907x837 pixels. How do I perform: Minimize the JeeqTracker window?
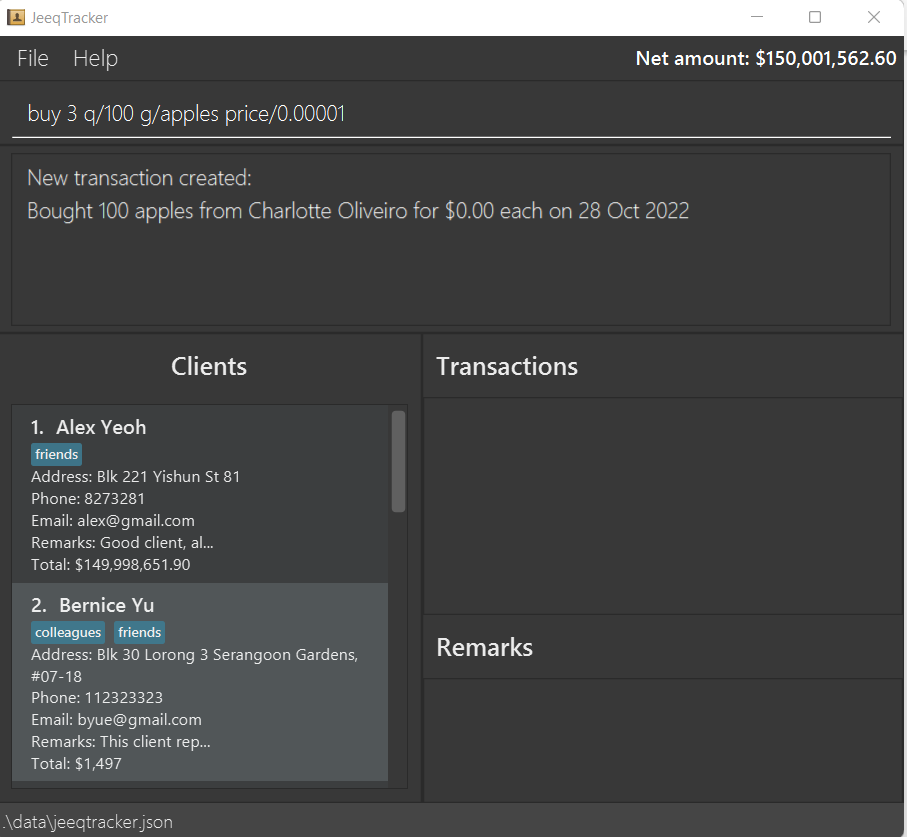click(x=757, y=17)
